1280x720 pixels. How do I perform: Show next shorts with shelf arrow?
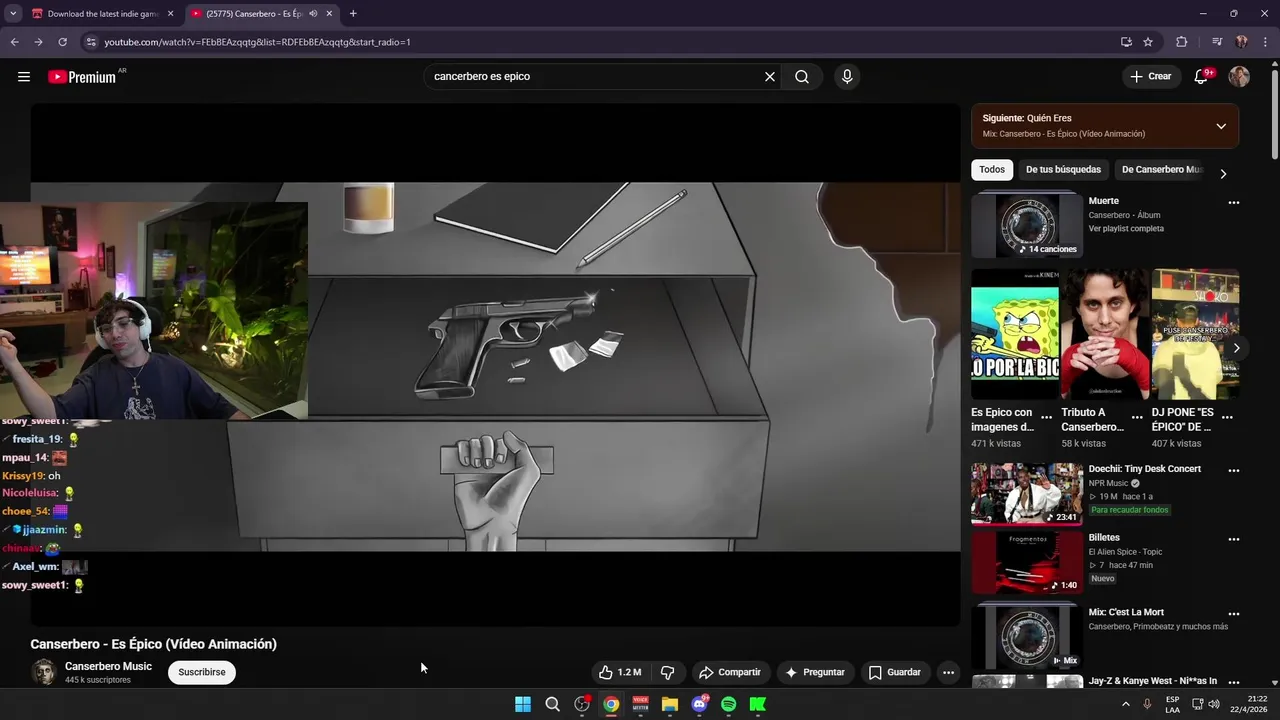(1236, 348)
